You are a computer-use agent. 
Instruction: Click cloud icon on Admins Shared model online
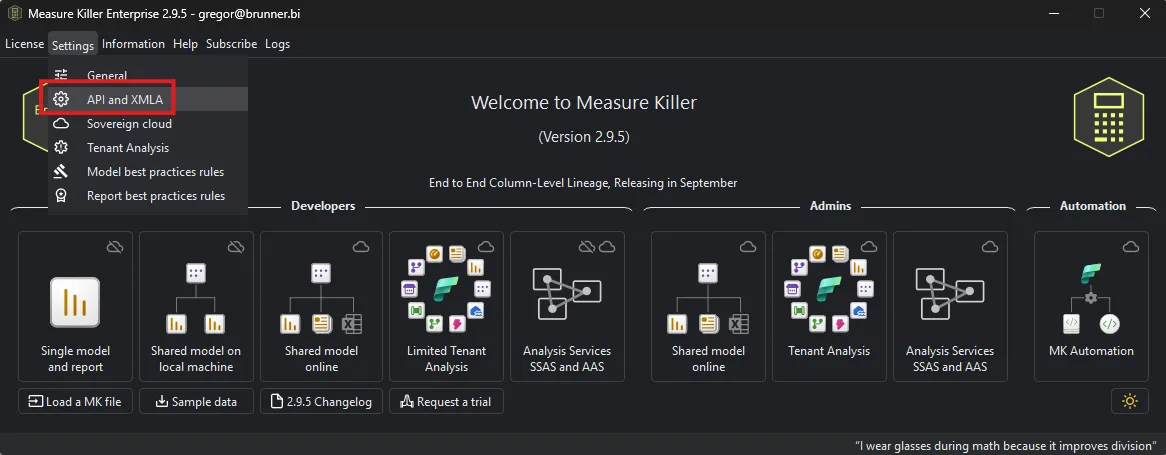point(747,247)
